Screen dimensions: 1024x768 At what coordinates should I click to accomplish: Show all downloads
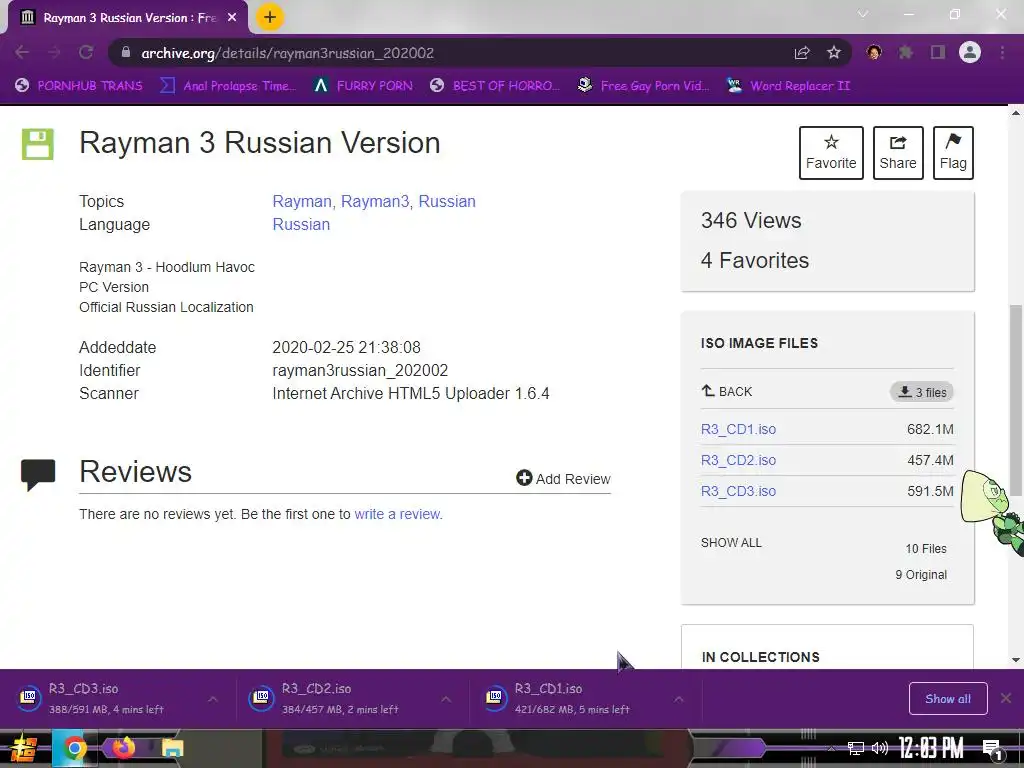[948, 699]
